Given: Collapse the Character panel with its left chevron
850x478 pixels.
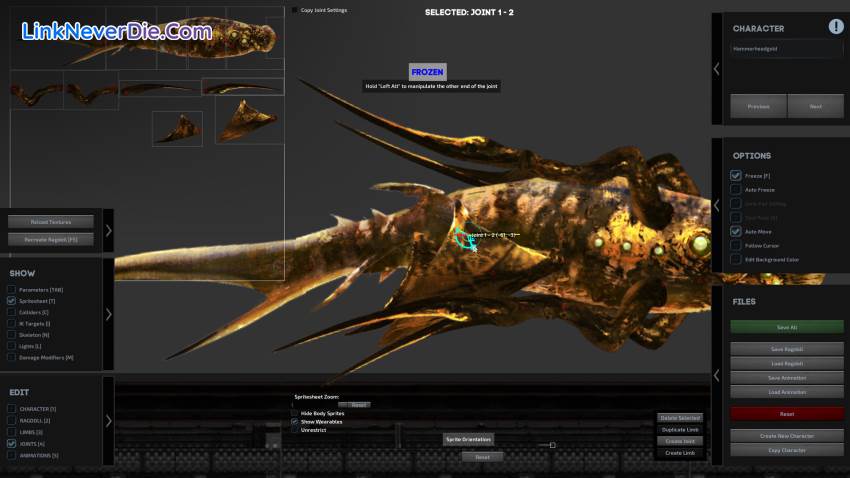Looking at the screenshot, I should coord(717,69).
